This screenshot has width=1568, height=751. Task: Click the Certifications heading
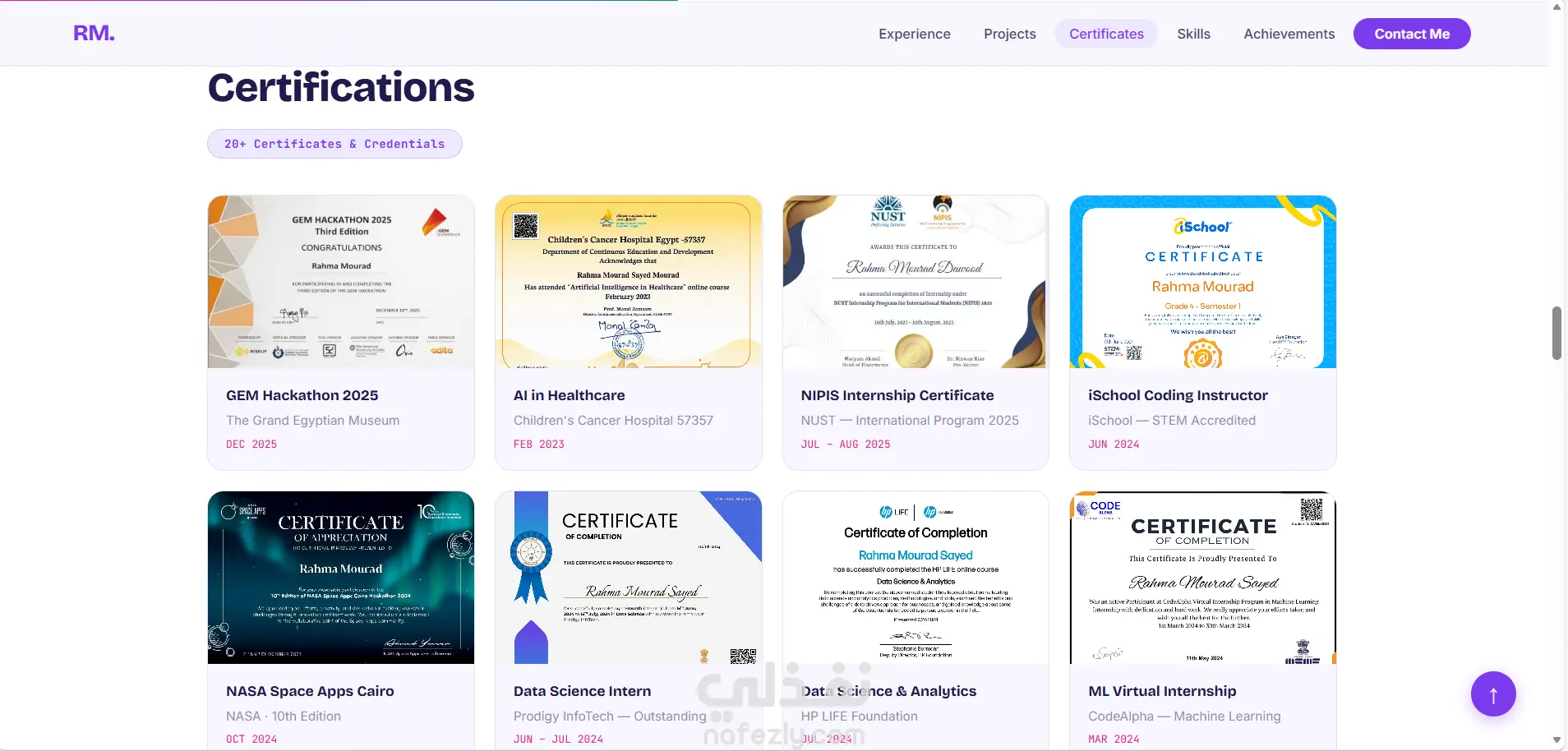(x=341, y=87)
